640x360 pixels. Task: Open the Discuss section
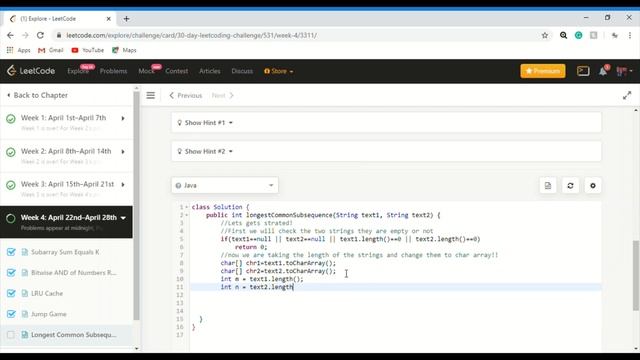[x=242, y=71]
